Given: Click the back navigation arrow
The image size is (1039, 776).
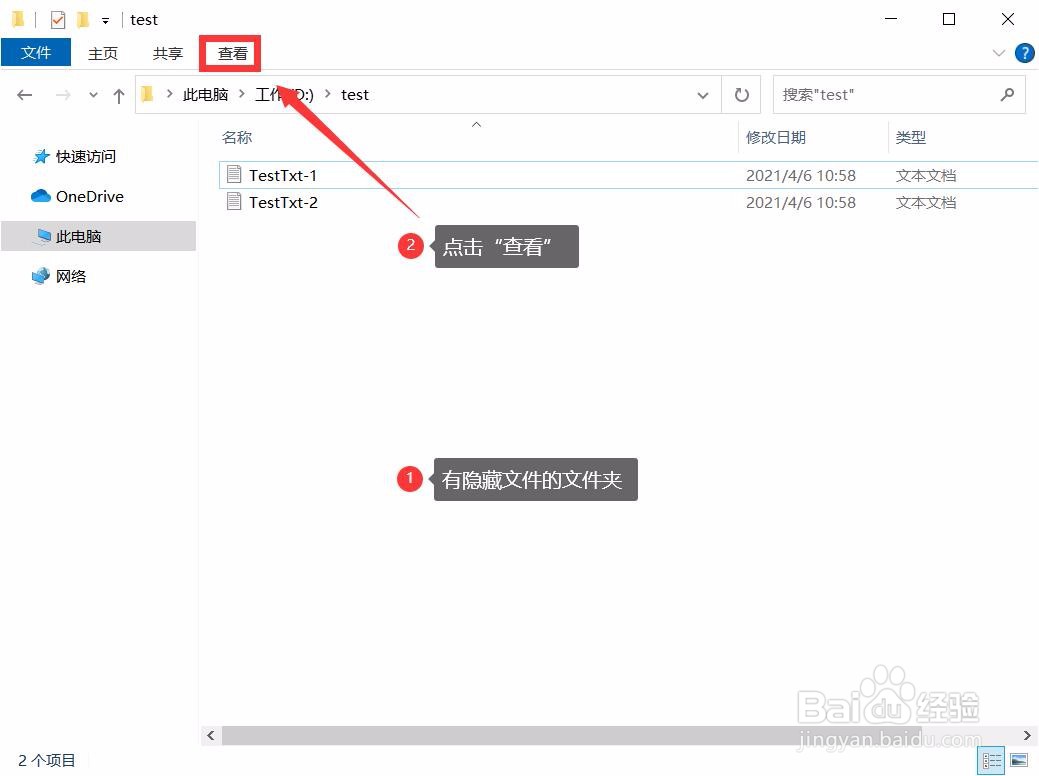Looking at the screenshot, I should [x=24, y=94].
